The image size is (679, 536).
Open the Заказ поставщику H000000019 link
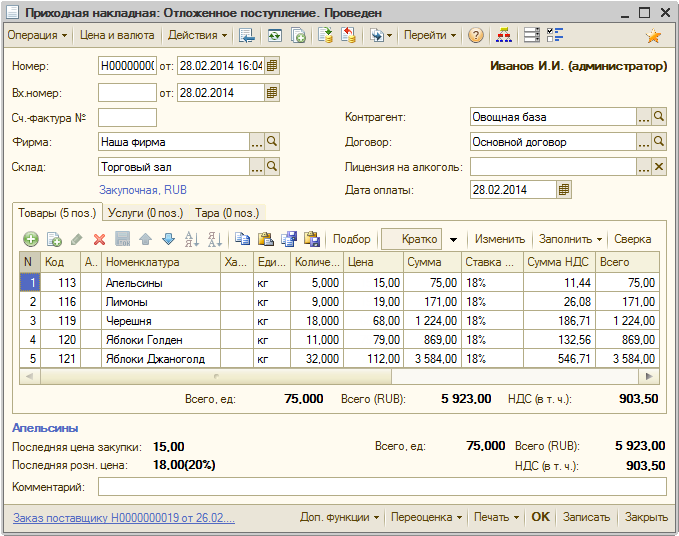point(124,517)
